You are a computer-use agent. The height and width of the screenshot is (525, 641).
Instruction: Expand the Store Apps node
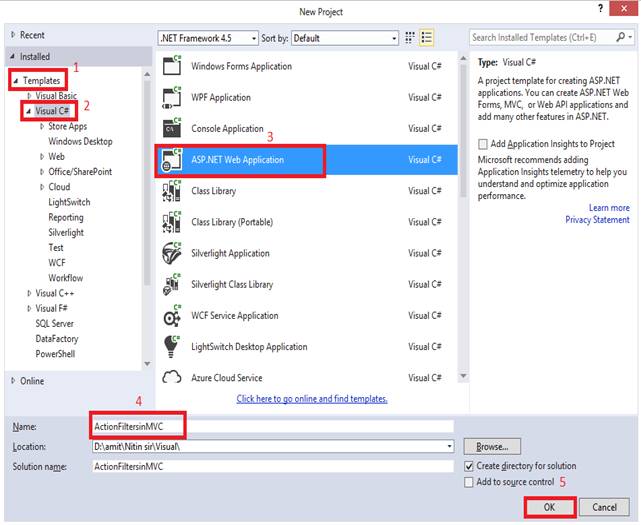pos(42,126)
